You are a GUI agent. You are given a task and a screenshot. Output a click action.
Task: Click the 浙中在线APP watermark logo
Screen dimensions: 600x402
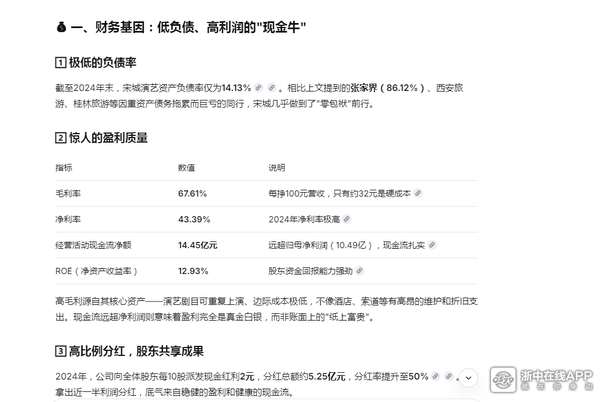click(540, 381)
